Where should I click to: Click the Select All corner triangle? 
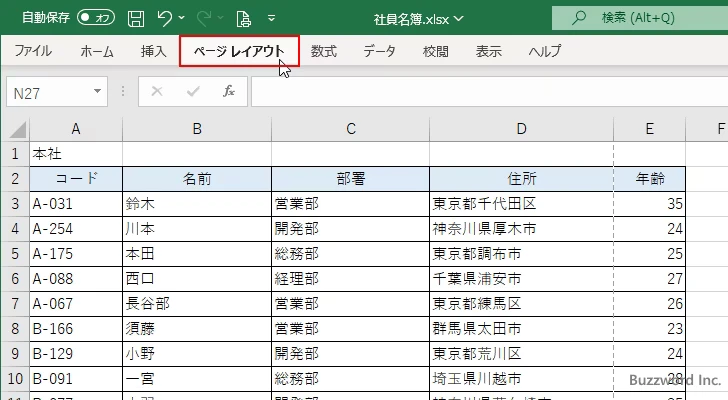tap(15, 128)
